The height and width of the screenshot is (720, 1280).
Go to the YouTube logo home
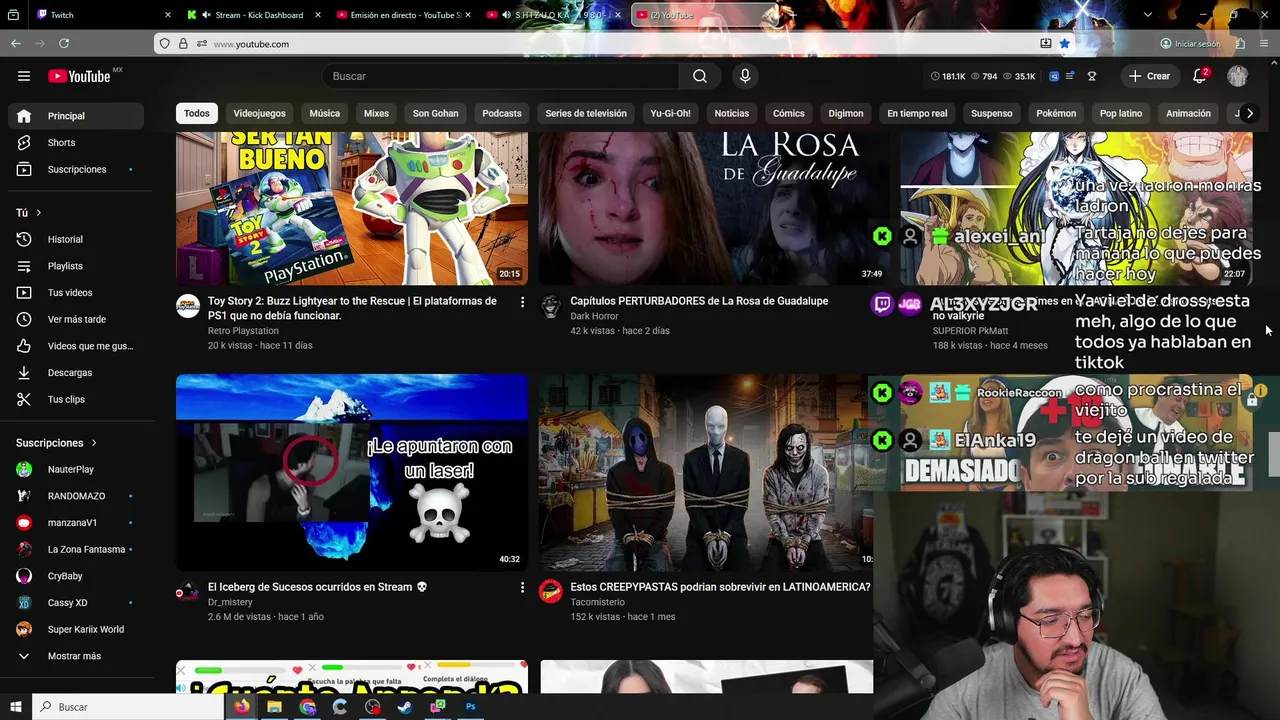pyautogui.click(x=79, y=76)
